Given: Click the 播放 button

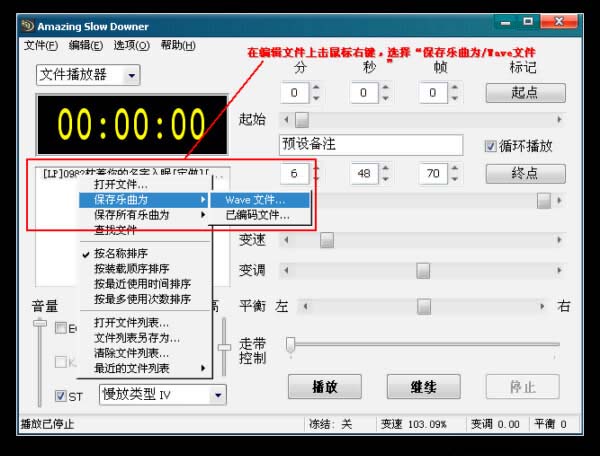Looking at the screenshot, I should [325, 387].
